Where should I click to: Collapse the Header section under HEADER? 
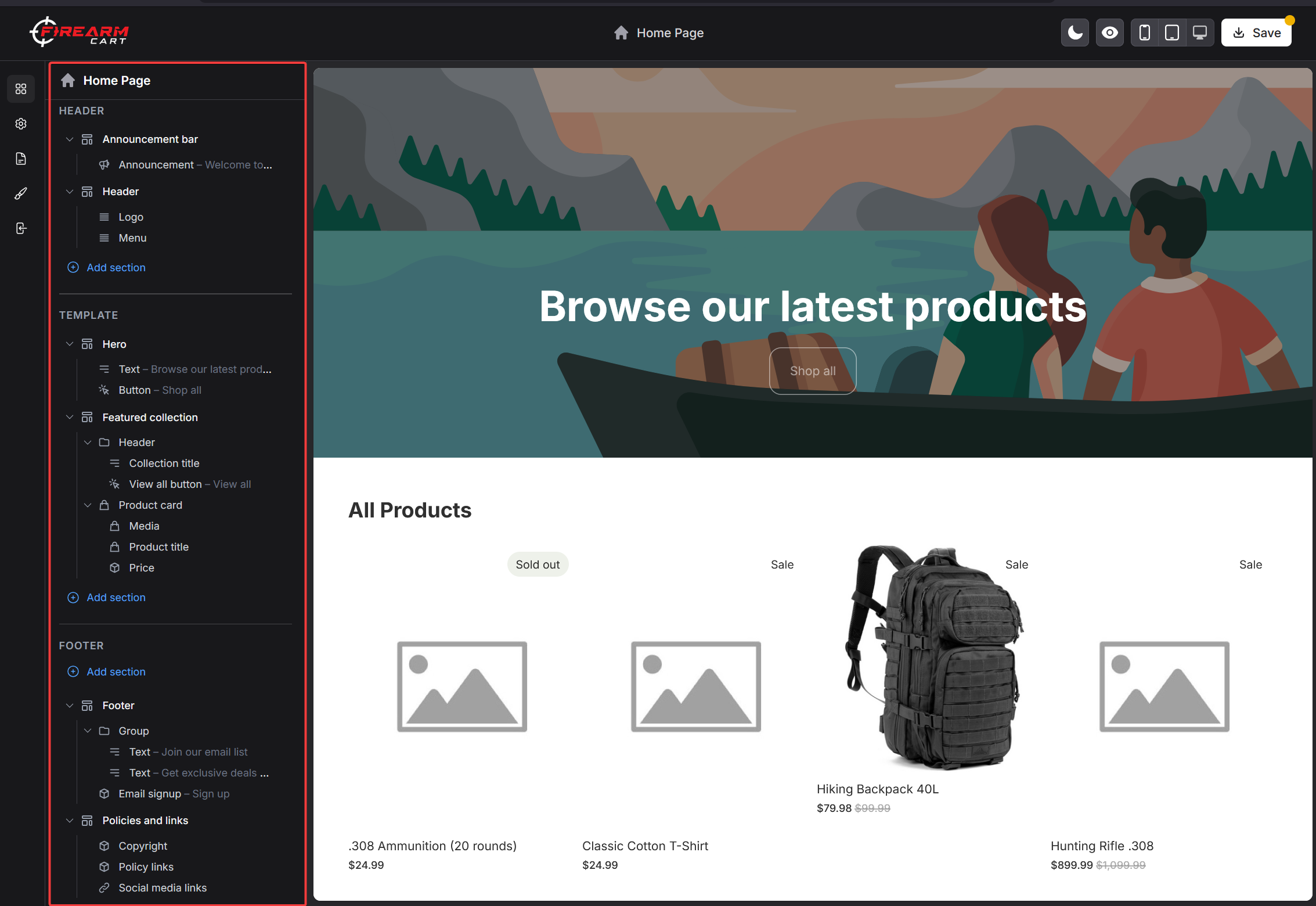coord(70,192)
